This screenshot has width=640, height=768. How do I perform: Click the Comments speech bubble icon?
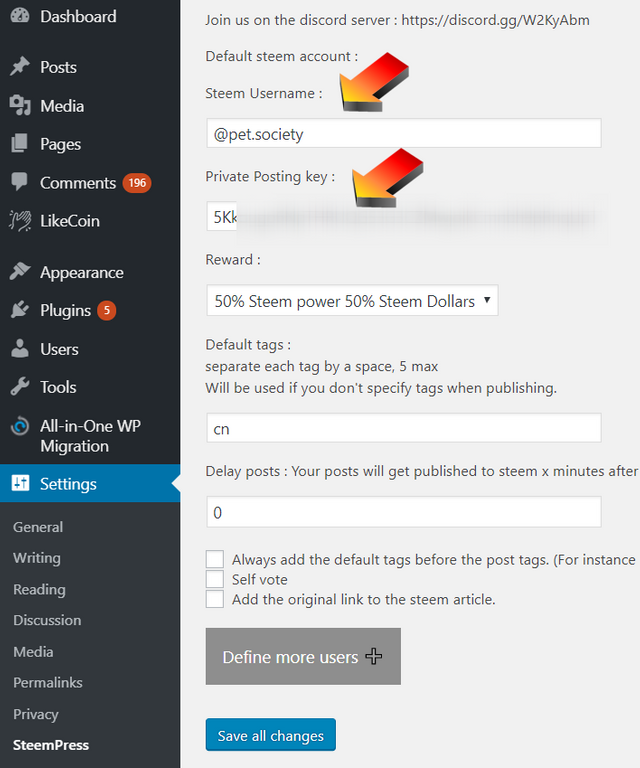(20, 182)
